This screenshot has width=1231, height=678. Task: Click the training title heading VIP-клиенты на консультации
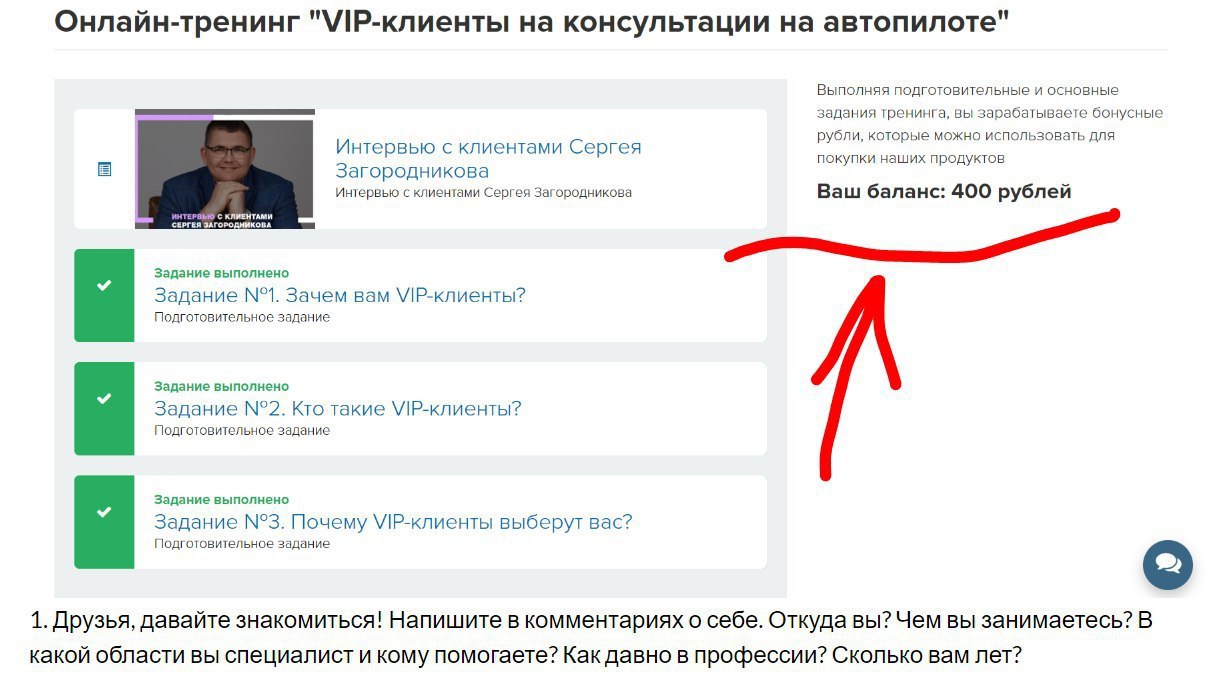[x=531, y=21]
